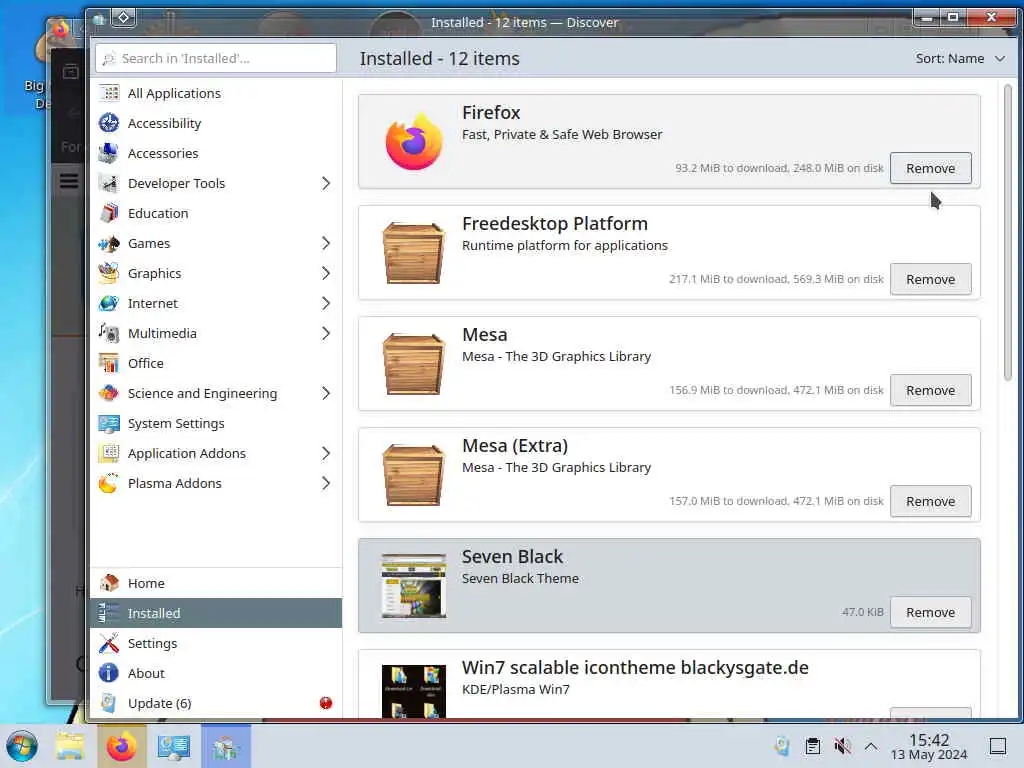Screen dimensions: 1024x768
Task: Open the Discover taskbar icon
Action: [x=226, y=746]
